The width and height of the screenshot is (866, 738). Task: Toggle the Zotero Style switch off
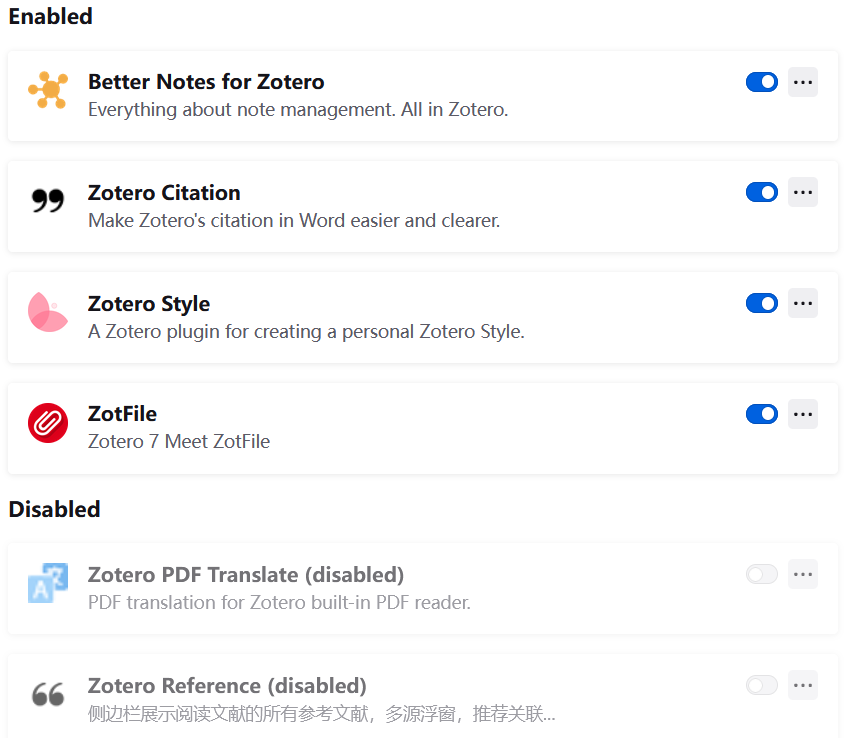tap(762, 303)
